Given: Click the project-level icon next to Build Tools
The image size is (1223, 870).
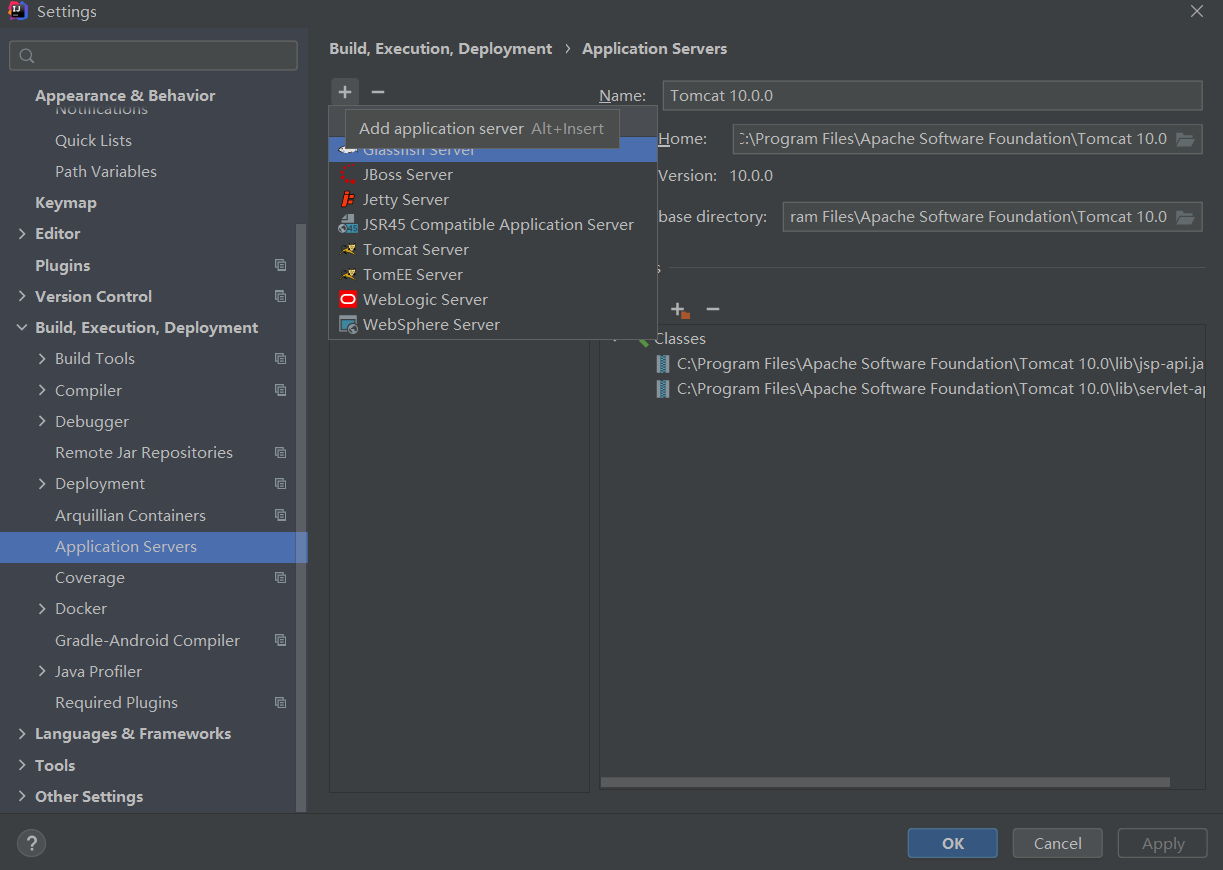Looking at the screenshot, I should pos(280,359).
